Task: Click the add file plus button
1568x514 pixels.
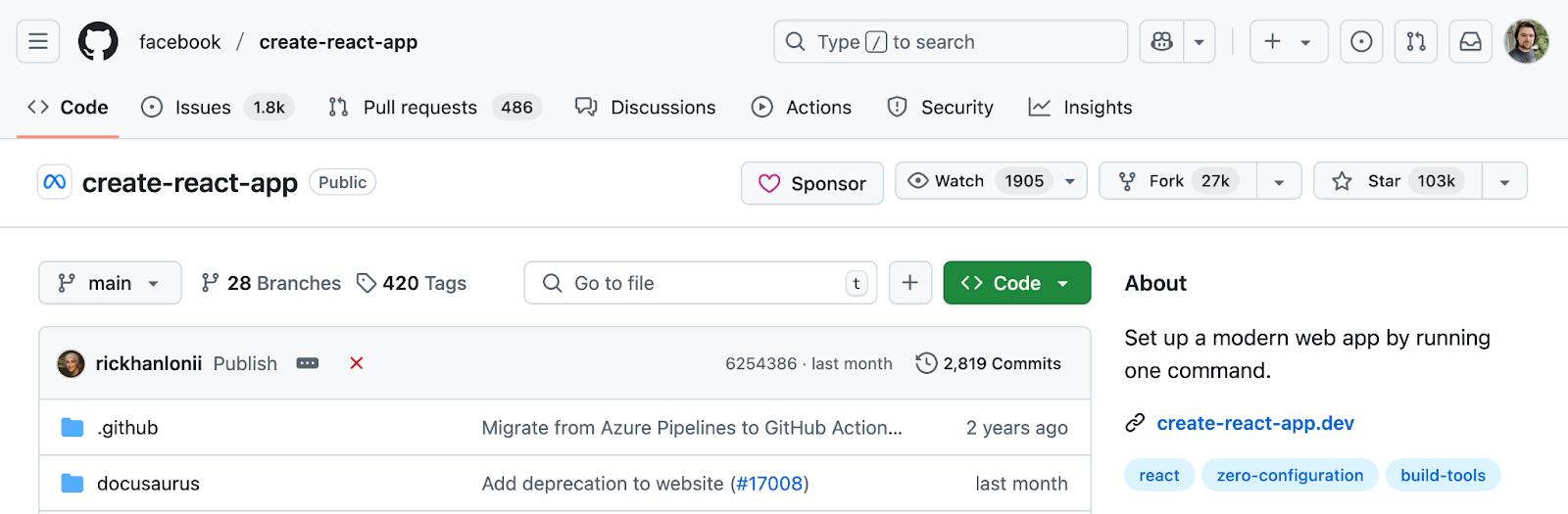Action: pyautogui.click(x=910, y=283)
